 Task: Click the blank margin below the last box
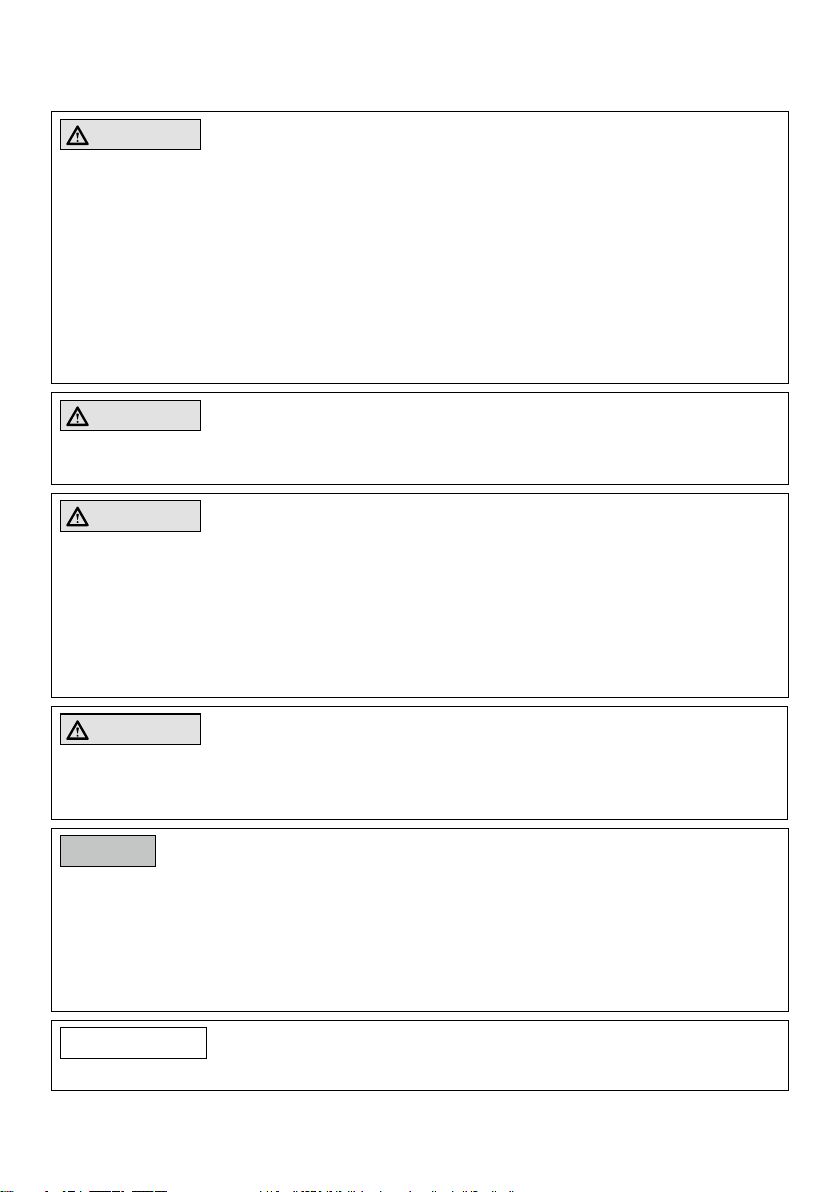coord(420,1137)
